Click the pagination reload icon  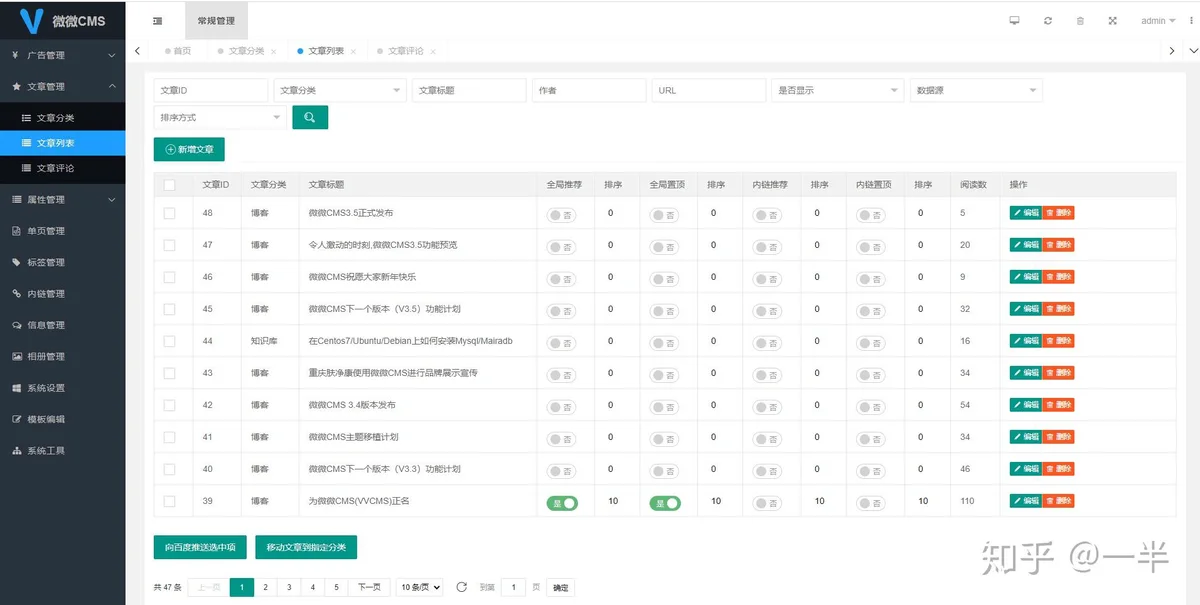[461, 587]
